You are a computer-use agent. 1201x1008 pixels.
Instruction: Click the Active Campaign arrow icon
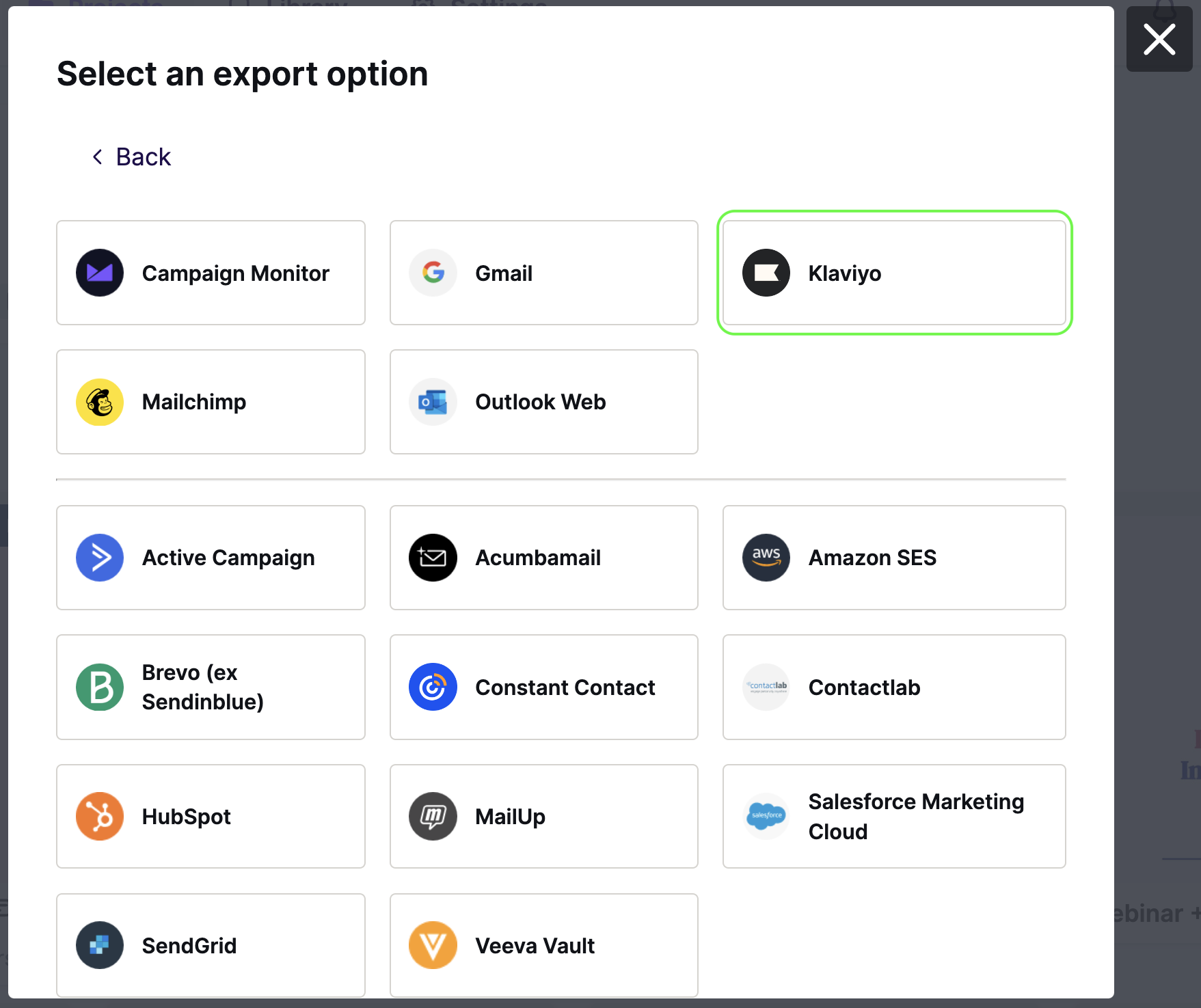click(100, 558)
